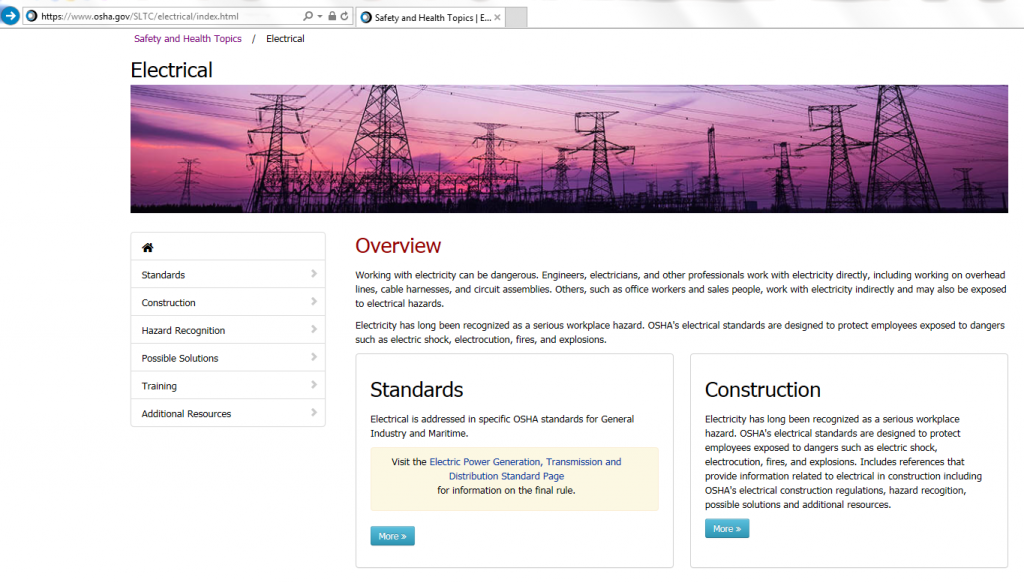
Task: Open Additional Resources sidebar item
Action: 186,414
